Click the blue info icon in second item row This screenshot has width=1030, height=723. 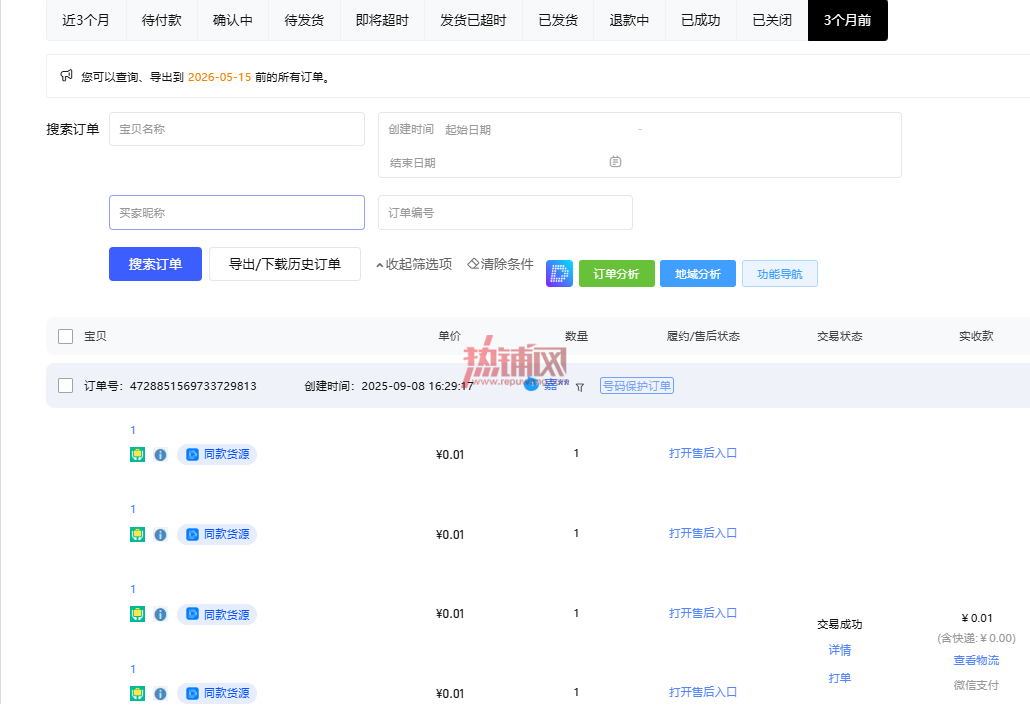160,535
